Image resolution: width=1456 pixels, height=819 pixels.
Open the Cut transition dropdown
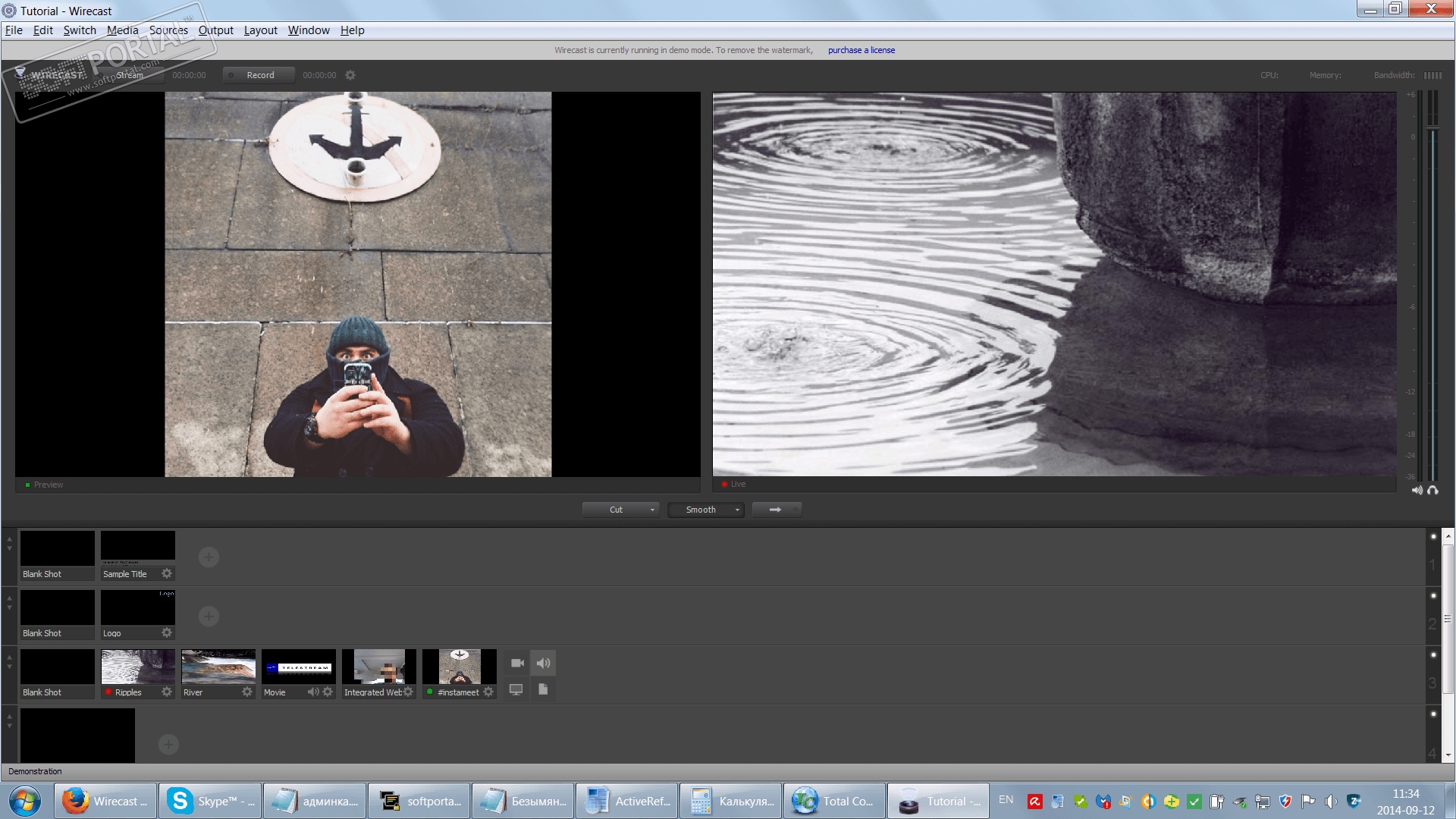click(x=651, y=510)
